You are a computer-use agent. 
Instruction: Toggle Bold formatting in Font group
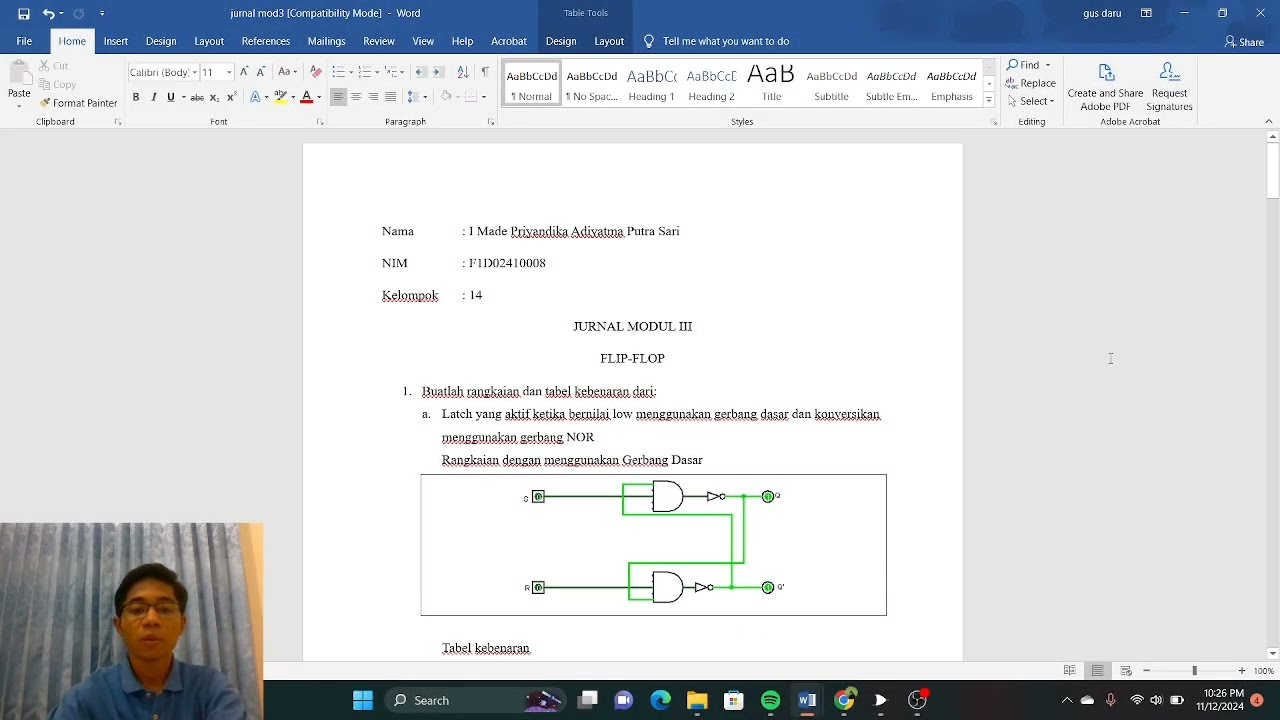pyautogui.click(x=136, y=97)
